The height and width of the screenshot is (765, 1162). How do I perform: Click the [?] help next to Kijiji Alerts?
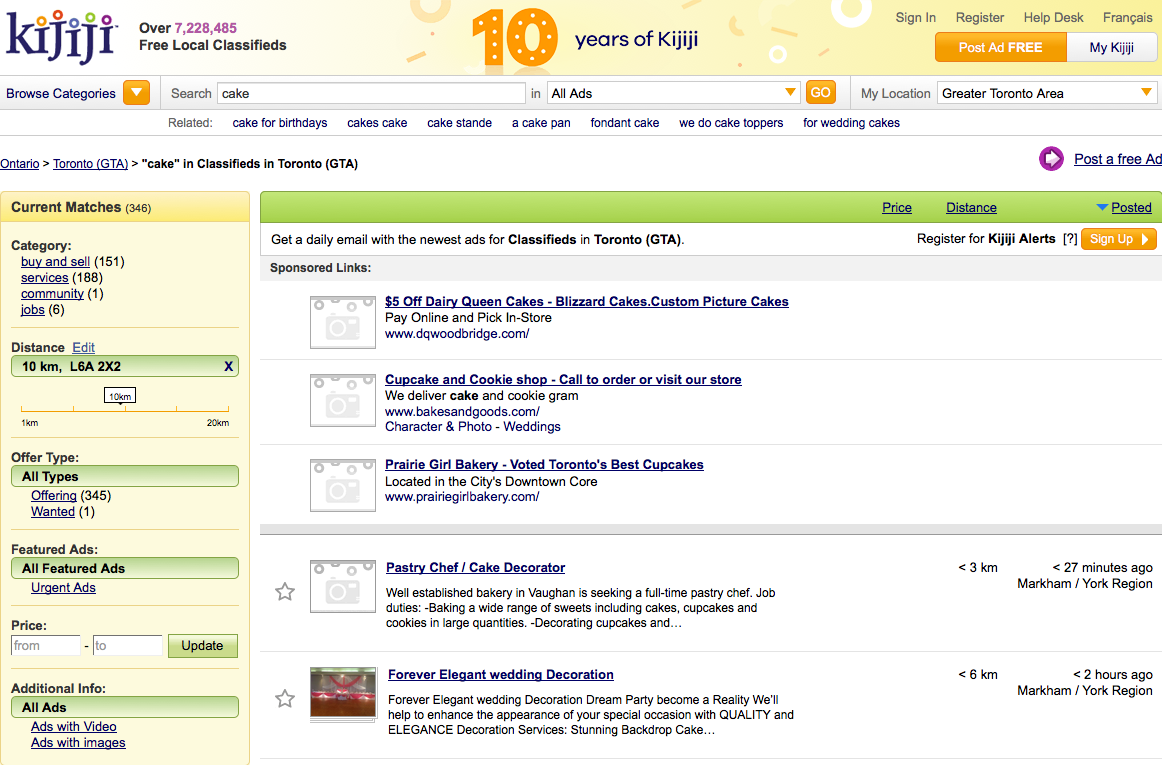point(1070,239)
